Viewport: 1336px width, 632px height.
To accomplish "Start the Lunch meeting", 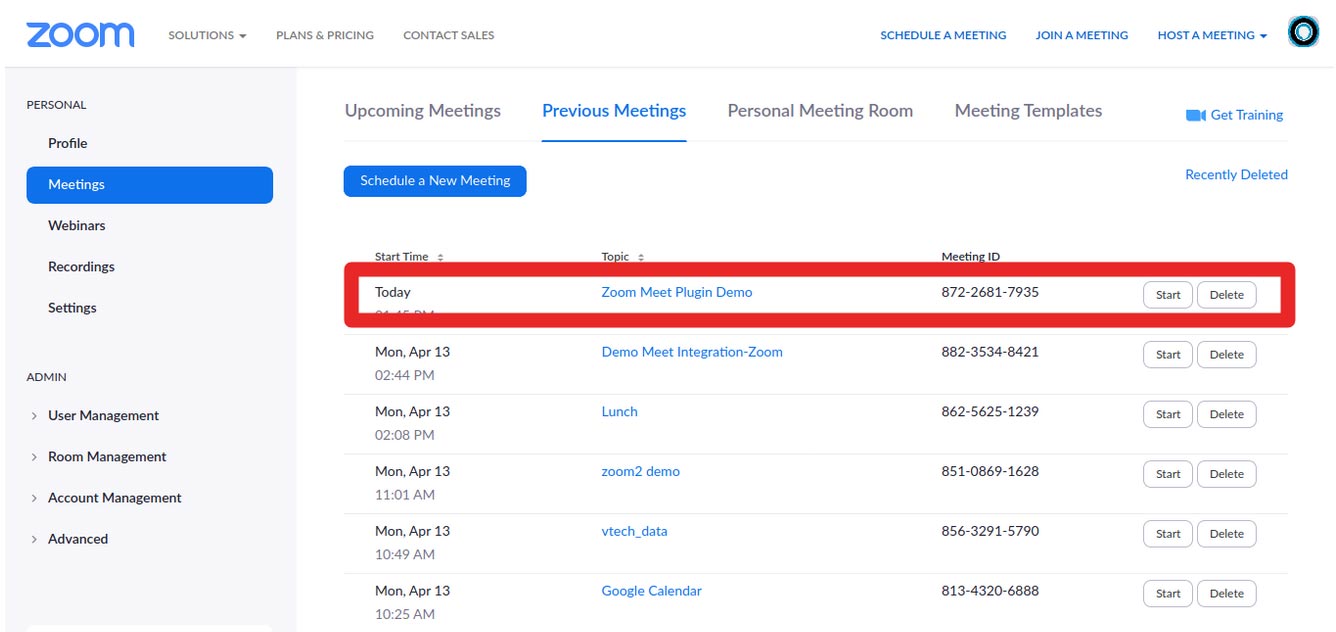I will (1168, 415).
